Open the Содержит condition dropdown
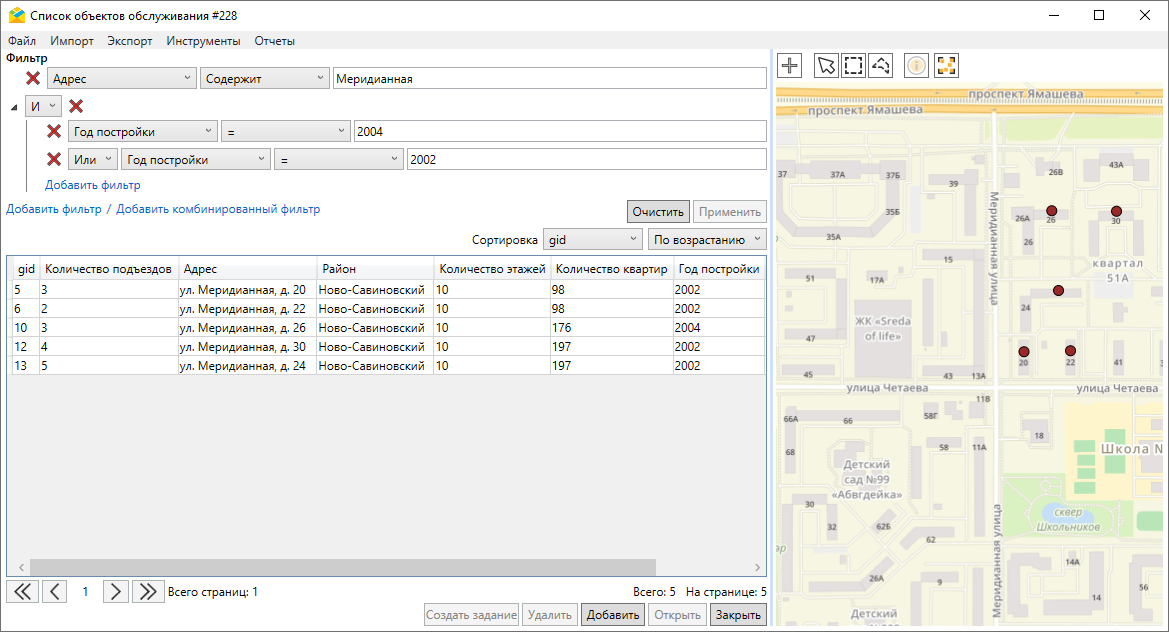The width and height of the screenshot is (1169, 632). coord(264,79)
